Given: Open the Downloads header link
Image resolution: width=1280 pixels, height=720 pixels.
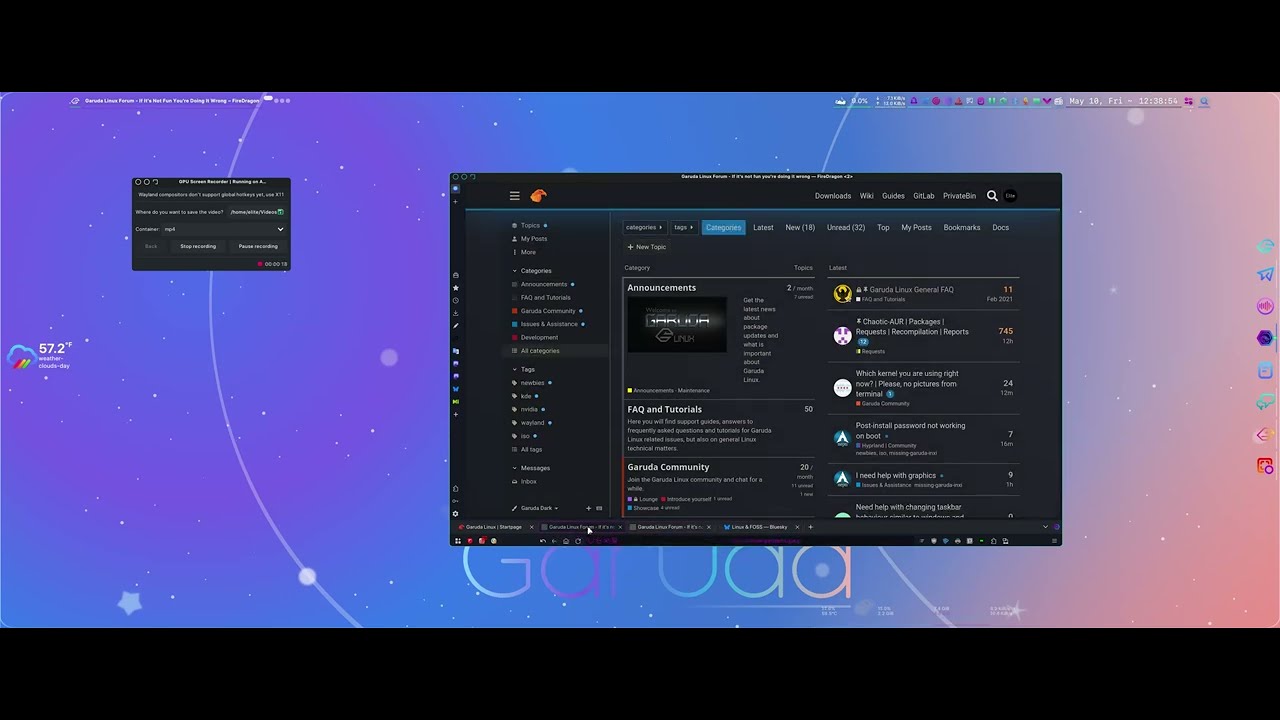Looking at the screenshot, I should coord(833,196).
